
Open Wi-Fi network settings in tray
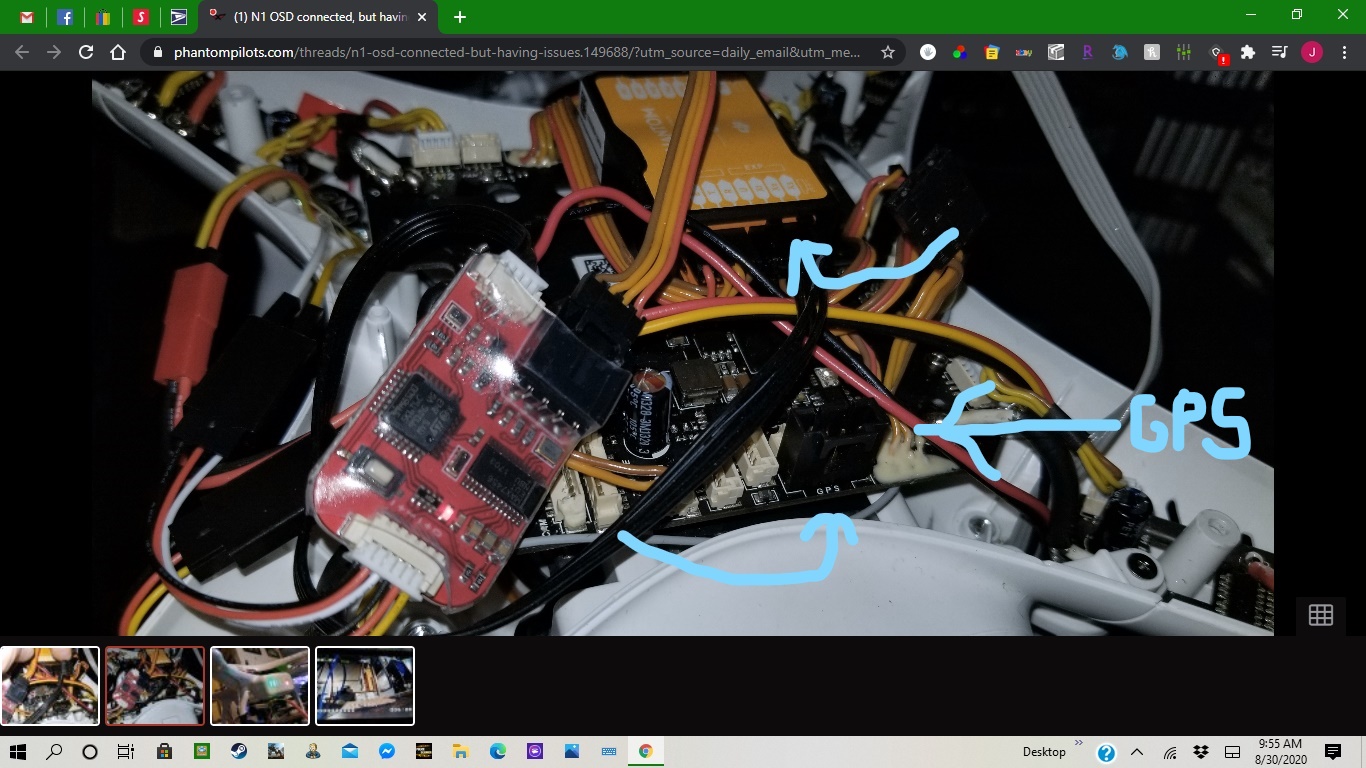coord(1169,752)
